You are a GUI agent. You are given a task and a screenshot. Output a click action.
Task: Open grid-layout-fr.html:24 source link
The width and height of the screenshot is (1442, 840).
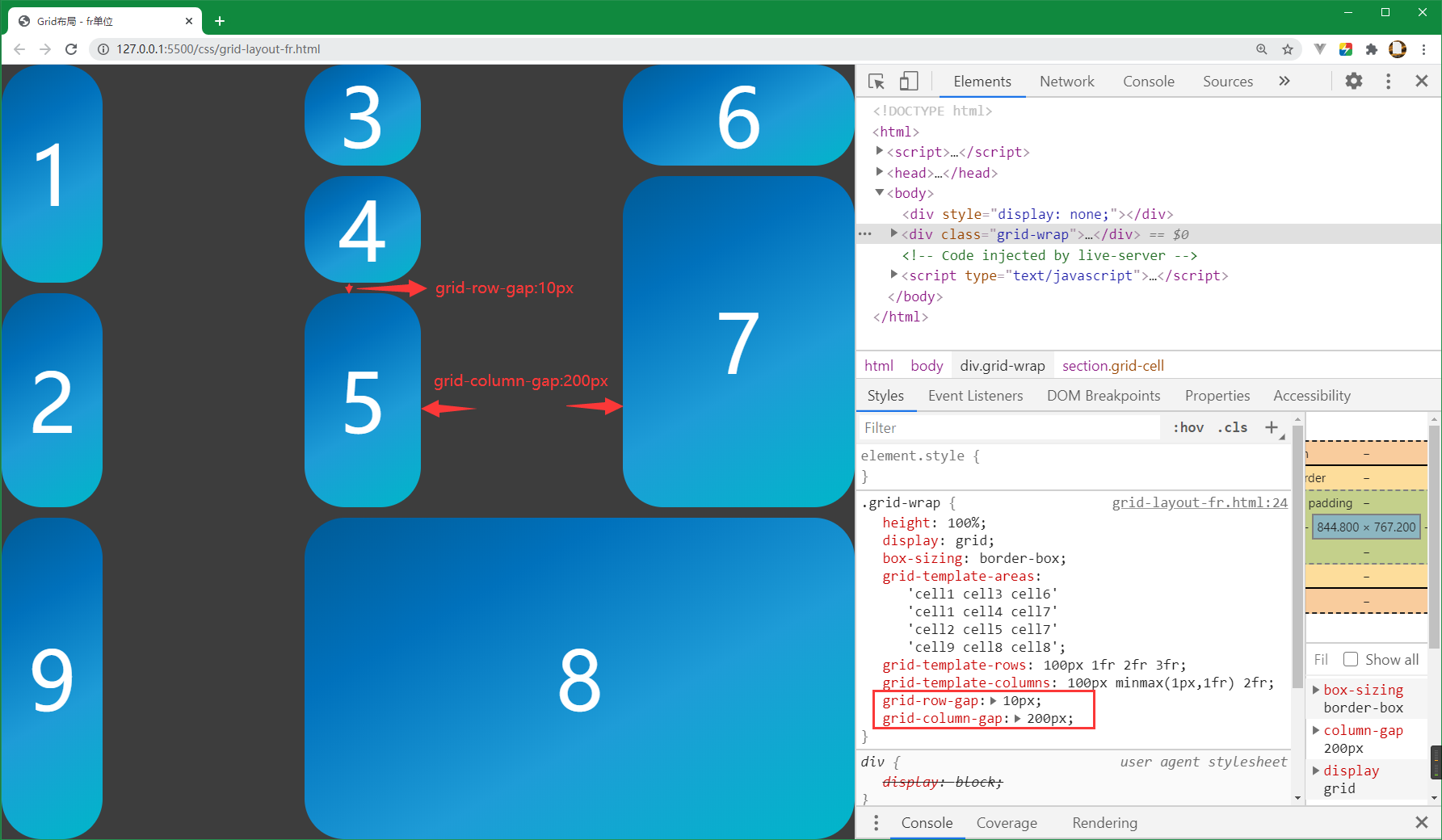[1200, 502]
